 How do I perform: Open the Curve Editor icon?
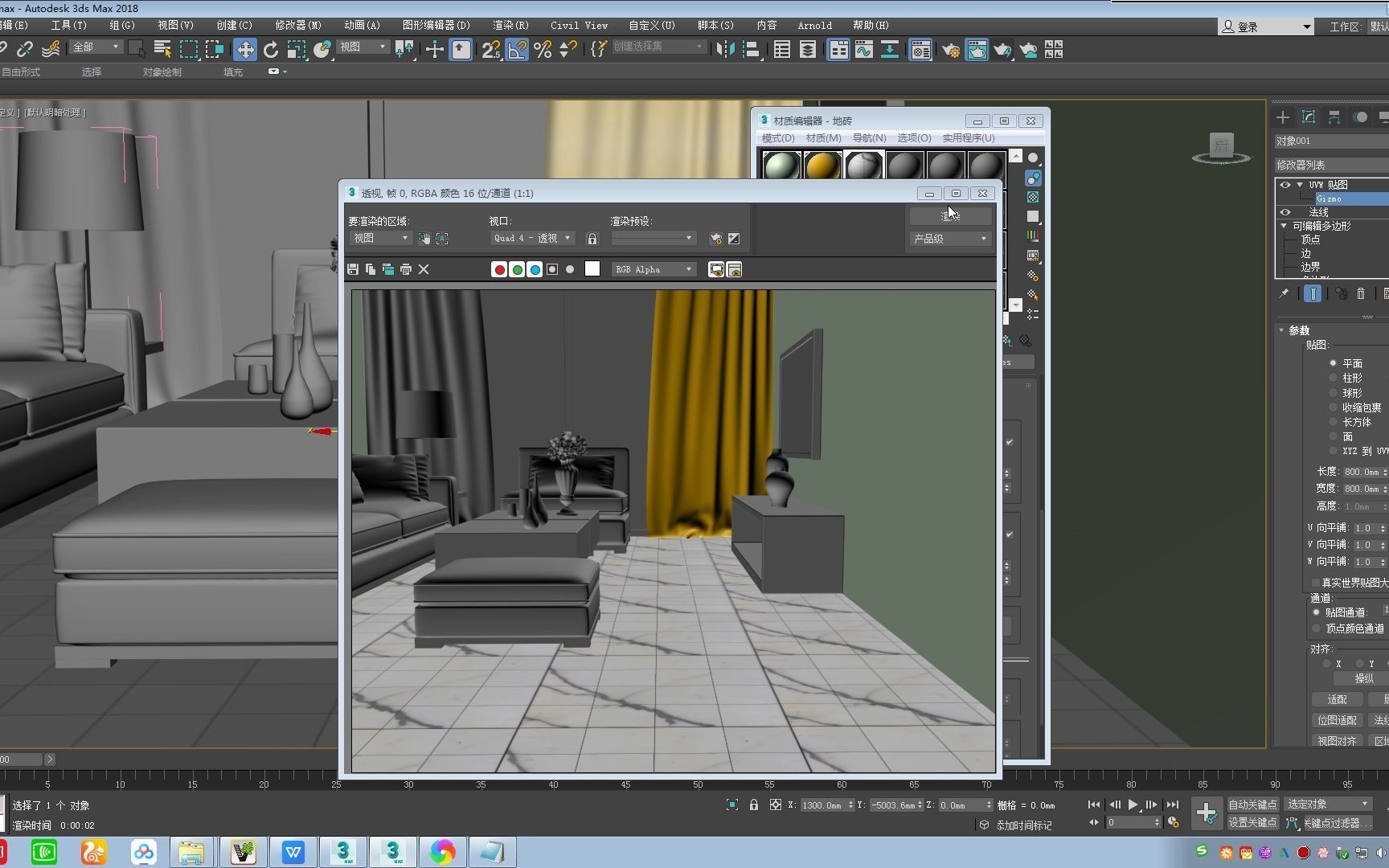point(864,50)
